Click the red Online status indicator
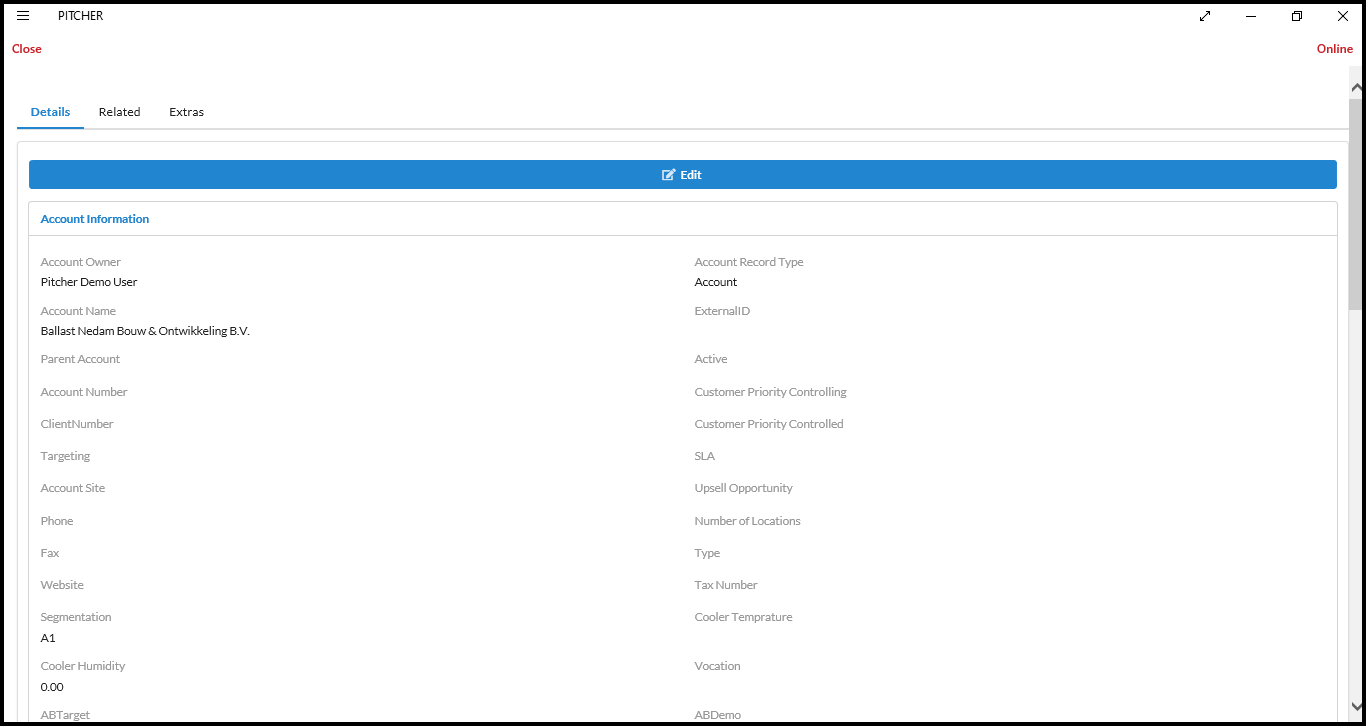This screenshot has height=726, width=1366. click(1334, 48)
